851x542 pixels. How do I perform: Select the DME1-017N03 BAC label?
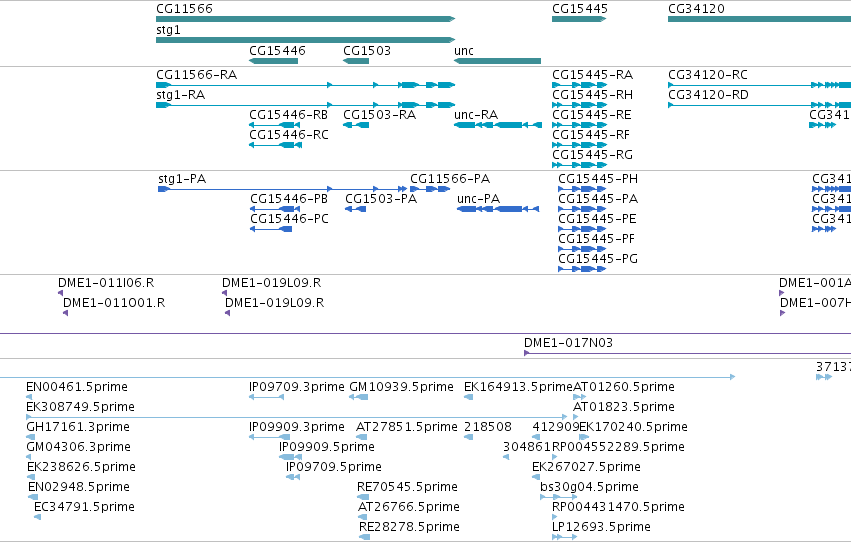pyautogui.click(x=568, y=343)
